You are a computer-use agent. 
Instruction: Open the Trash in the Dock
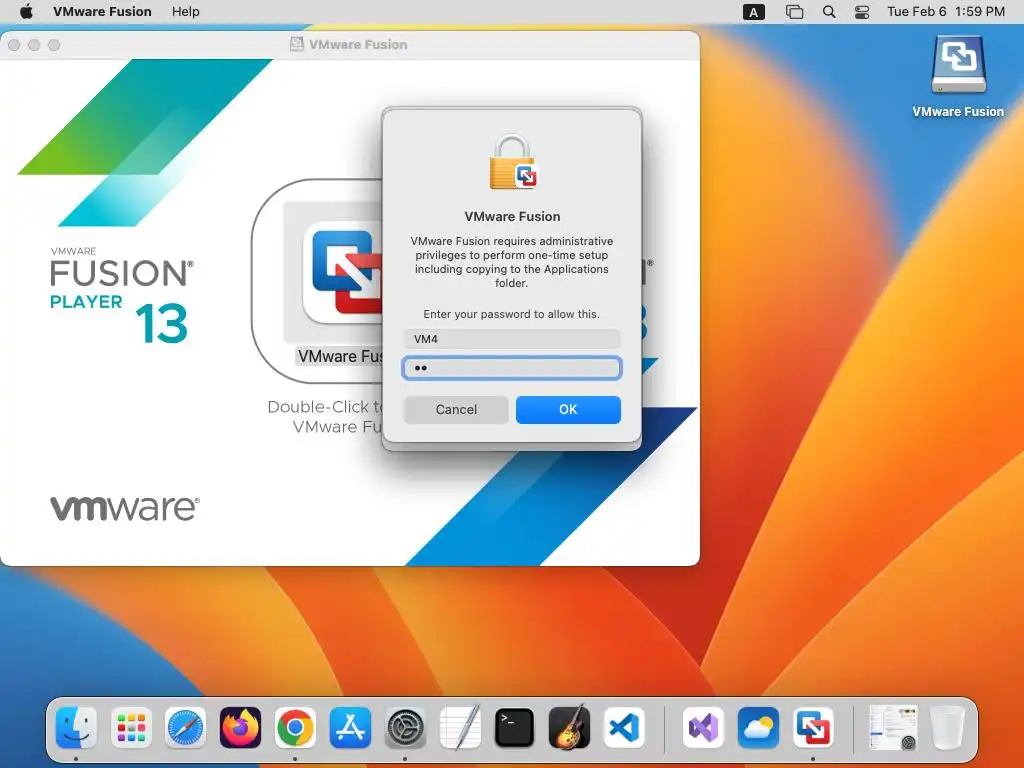pyautogui.click(x=948, y=727)
